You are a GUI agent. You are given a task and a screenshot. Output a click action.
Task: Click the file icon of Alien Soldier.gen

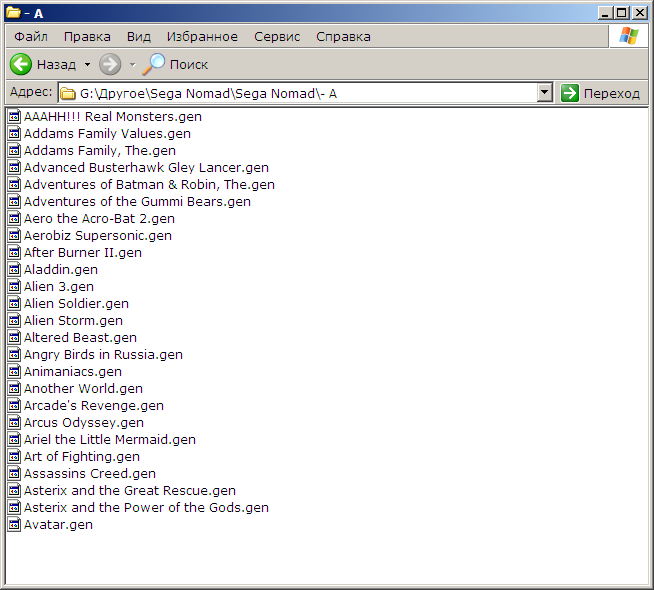pos(14,303)
